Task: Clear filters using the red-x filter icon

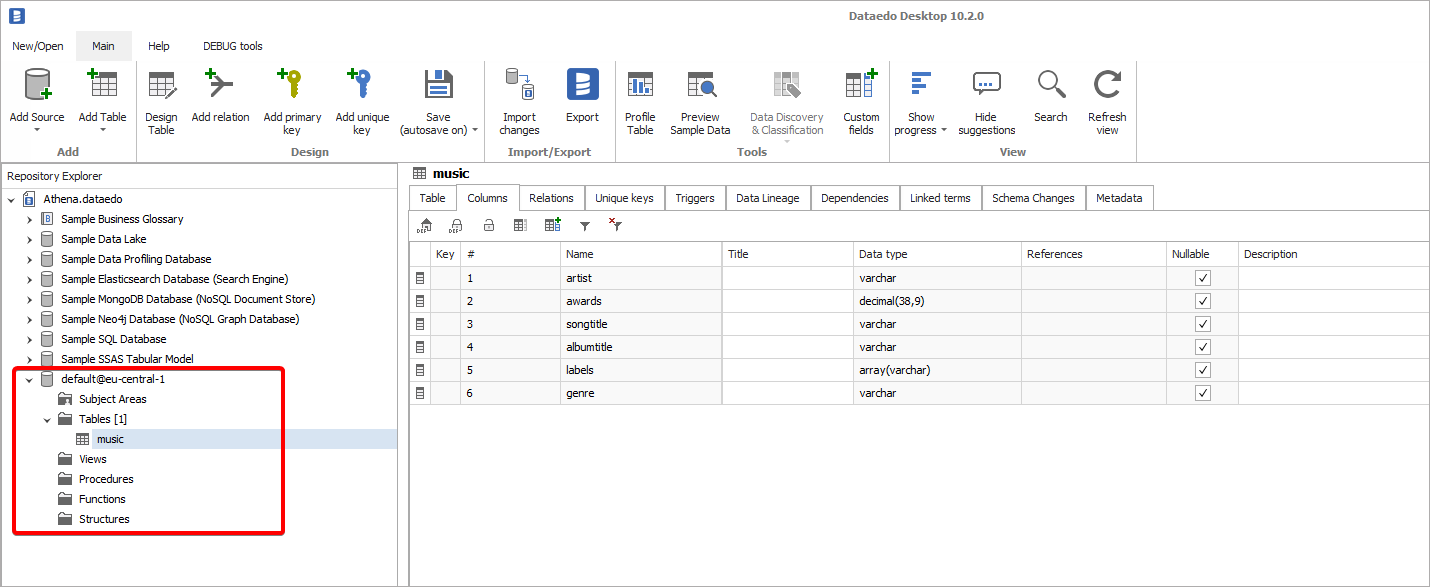Action: (x=614, y=225)
